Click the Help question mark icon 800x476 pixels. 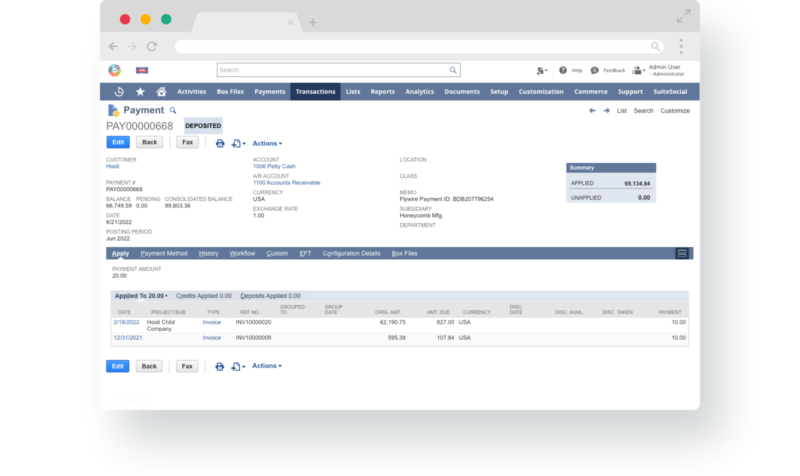tap(564, 70)
